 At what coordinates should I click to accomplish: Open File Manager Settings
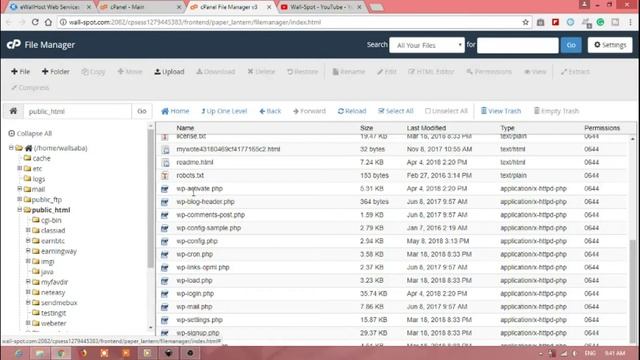tap(610, 45)
